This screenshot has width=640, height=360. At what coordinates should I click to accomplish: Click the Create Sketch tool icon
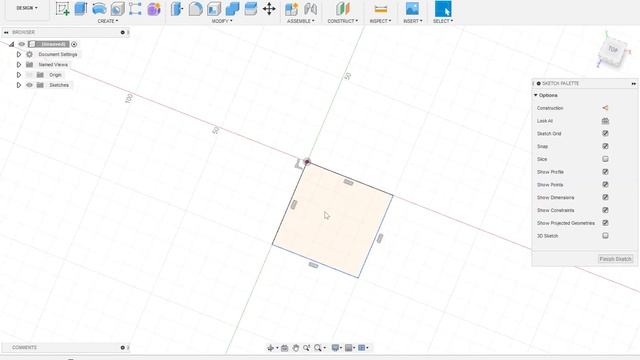(62, 9)
